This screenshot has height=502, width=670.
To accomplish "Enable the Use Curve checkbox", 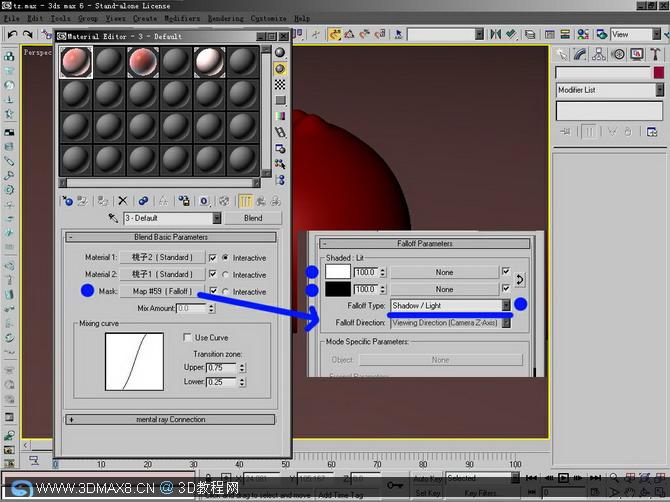I will click(187, 338).
